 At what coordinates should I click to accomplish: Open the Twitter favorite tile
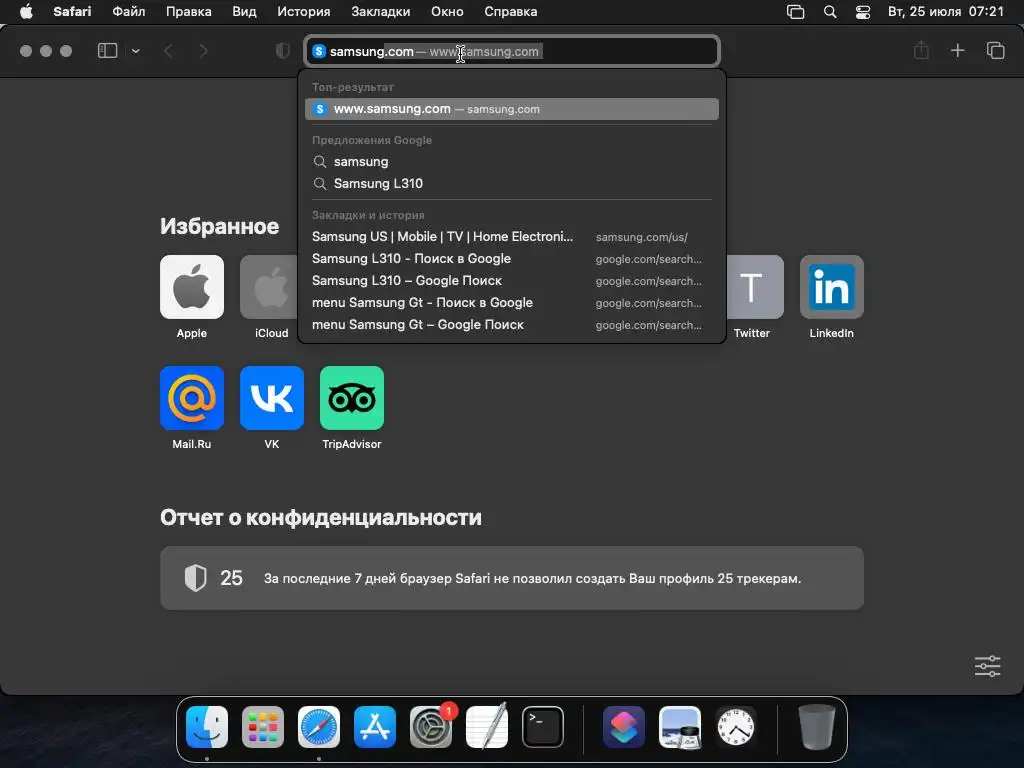(755, 287)
